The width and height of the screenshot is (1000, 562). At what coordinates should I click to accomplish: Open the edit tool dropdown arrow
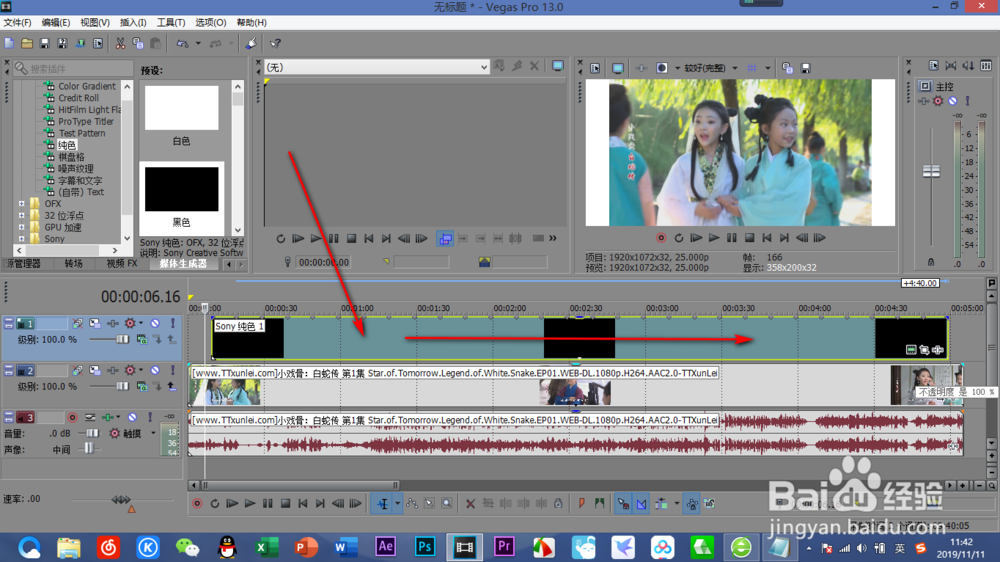coord(397,504)
